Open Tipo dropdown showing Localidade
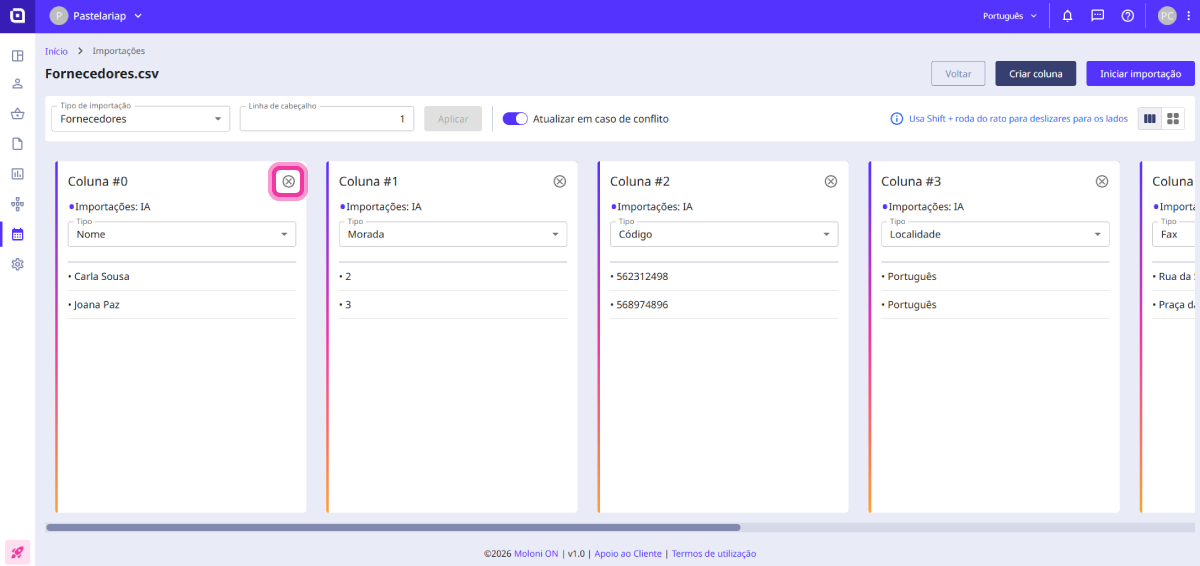 [x=995, y=234]
